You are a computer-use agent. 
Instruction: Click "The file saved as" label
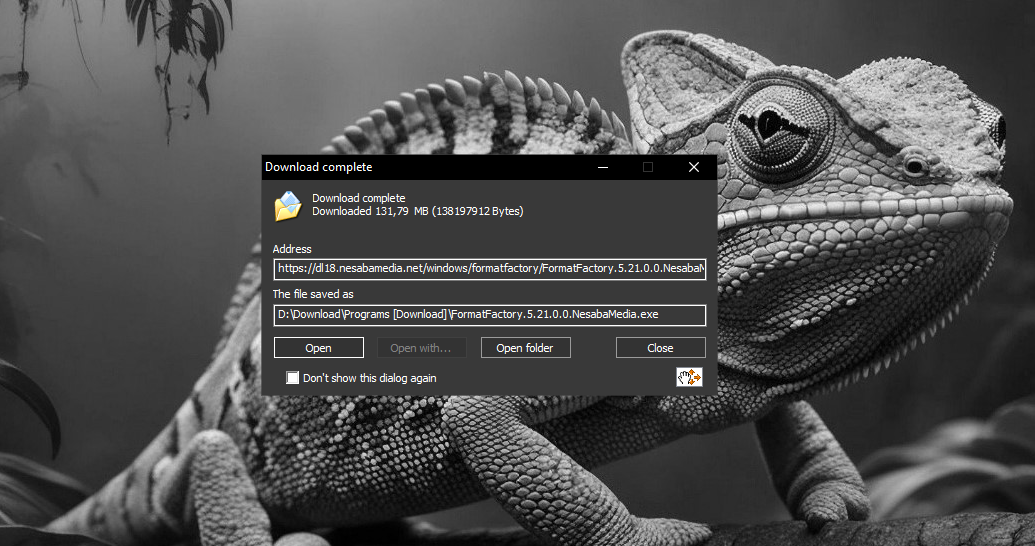pos(313,294)
